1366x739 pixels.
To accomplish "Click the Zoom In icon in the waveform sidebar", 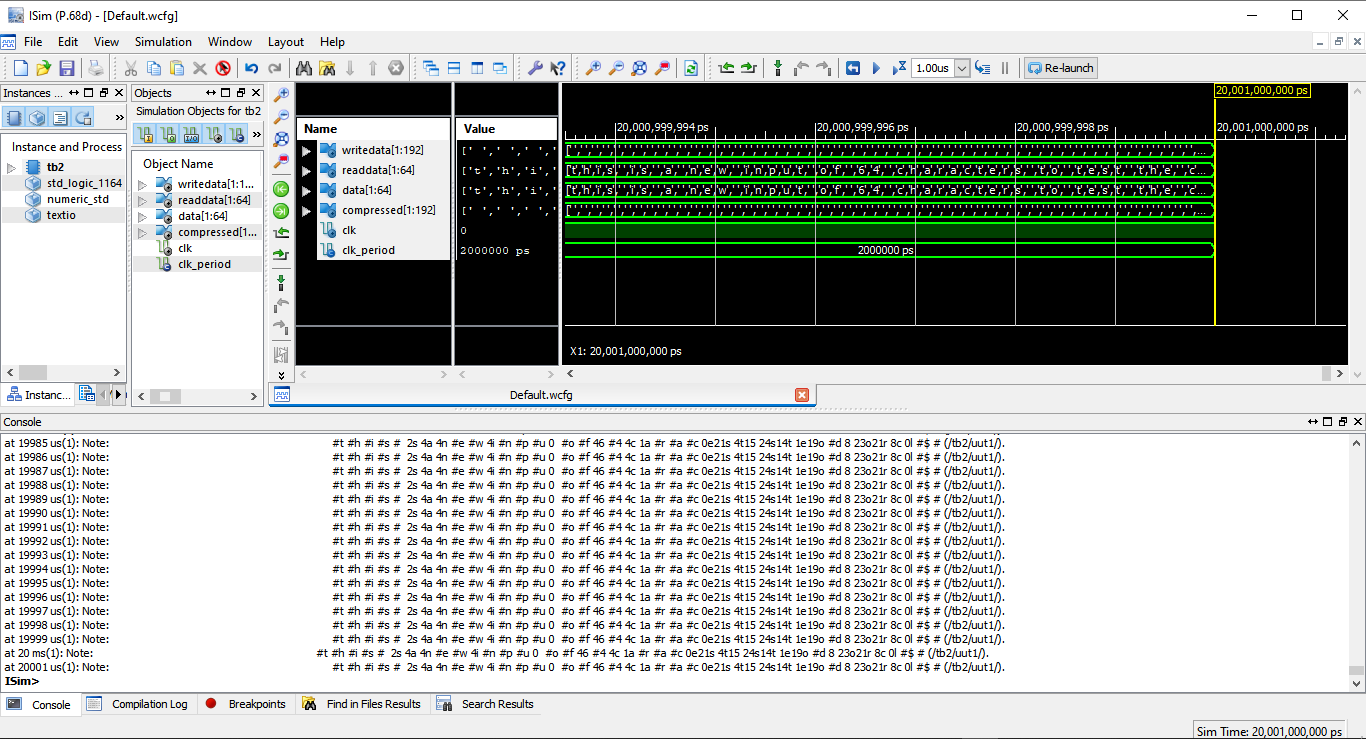I will 281,94.
